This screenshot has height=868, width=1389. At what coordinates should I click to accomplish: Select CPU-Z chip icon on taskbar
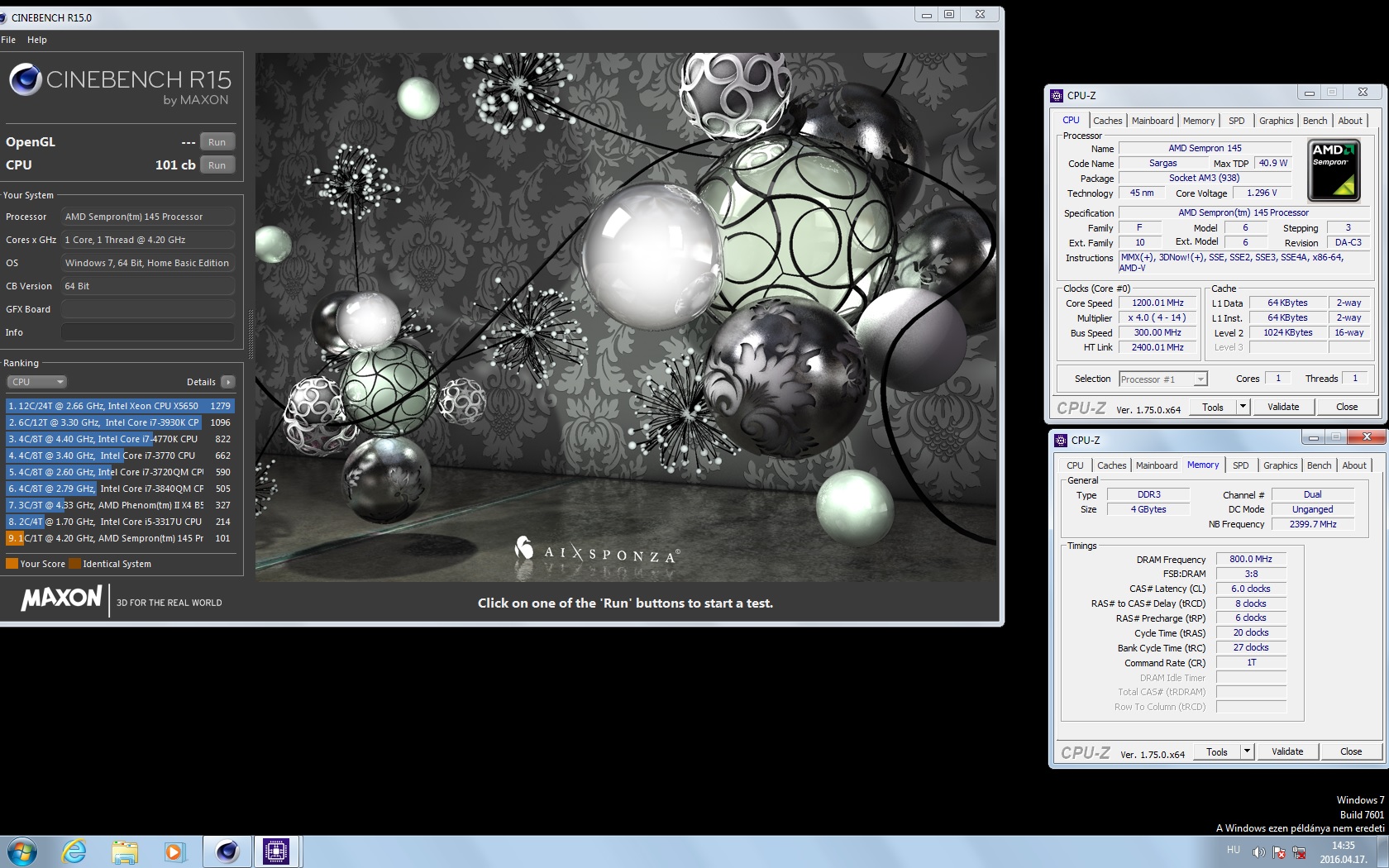tap(276, 851)
